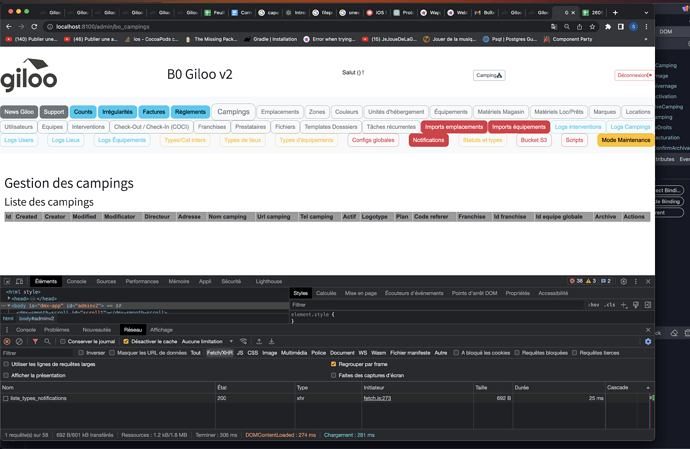Clear the network log with the clear icon
690x449 pixels.
pyautogui.click(x=19, y=341)
